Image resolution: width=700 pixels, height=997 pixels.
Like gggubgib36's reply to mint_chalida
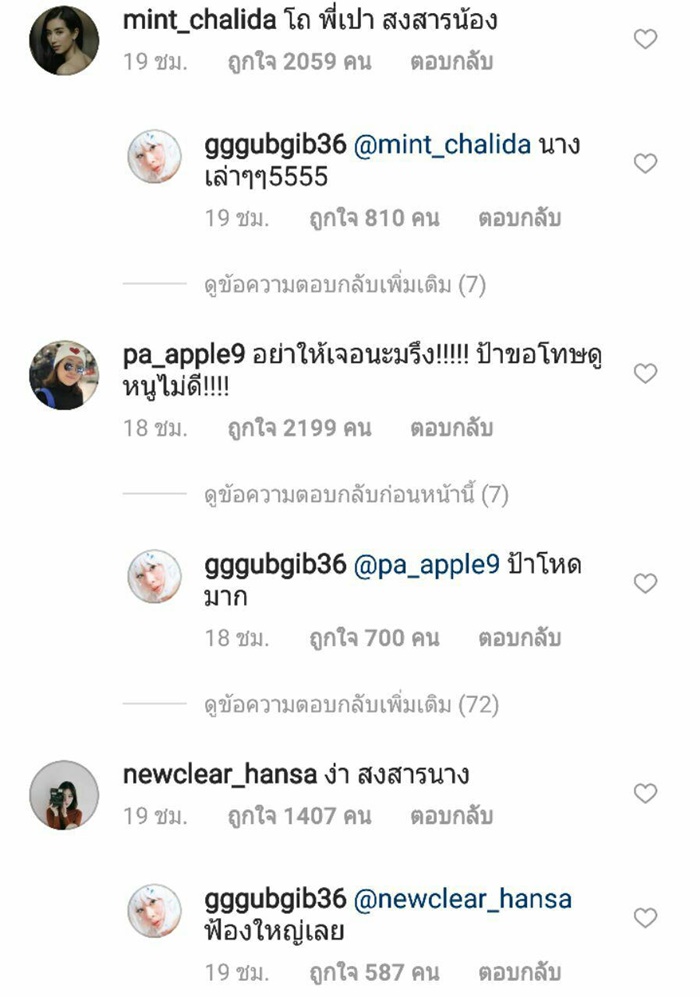click(645, 163)
